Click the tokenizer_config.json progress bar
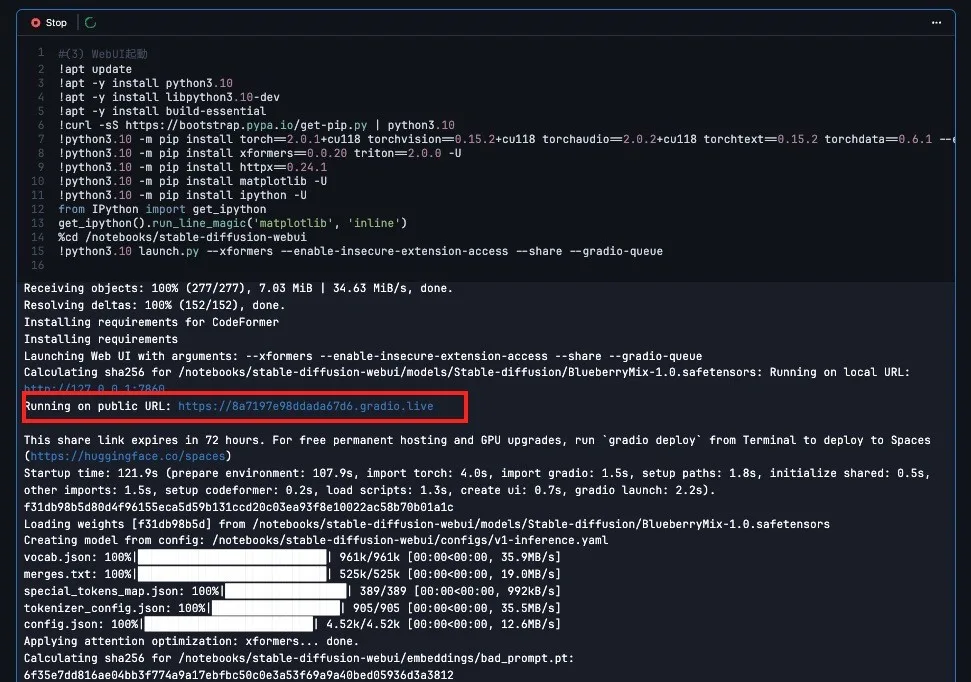This screenshot has height=682, width=971. 276,608
